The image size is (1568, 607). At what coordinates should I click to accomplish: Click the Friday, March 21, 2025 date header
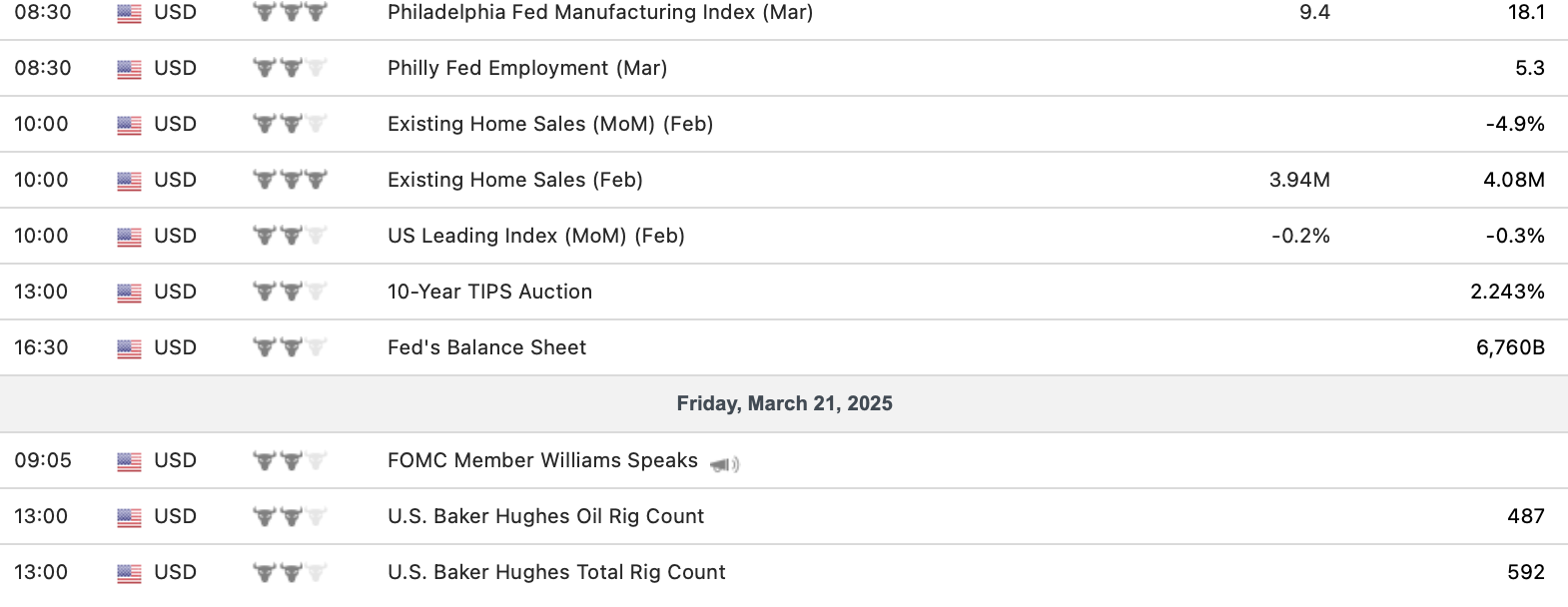[x=784, y=404]
